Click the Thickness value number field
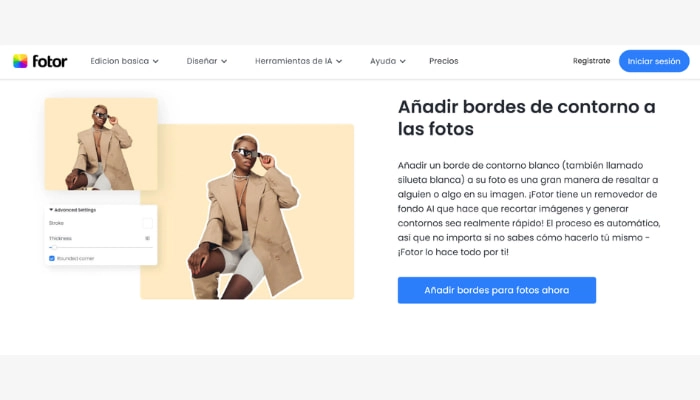The width and height of the screenshot is (700, 400). click(x=147, y=238)
